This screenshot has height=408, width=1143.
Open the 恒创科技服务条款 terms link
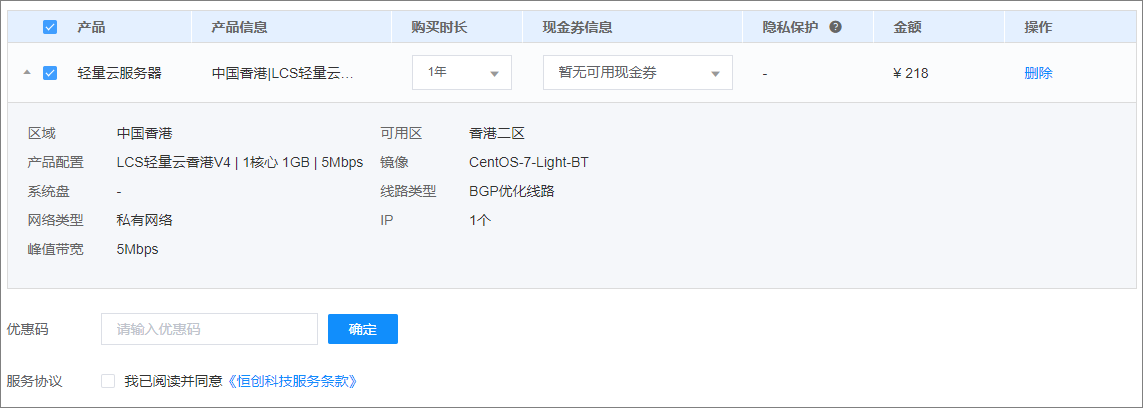293,381
